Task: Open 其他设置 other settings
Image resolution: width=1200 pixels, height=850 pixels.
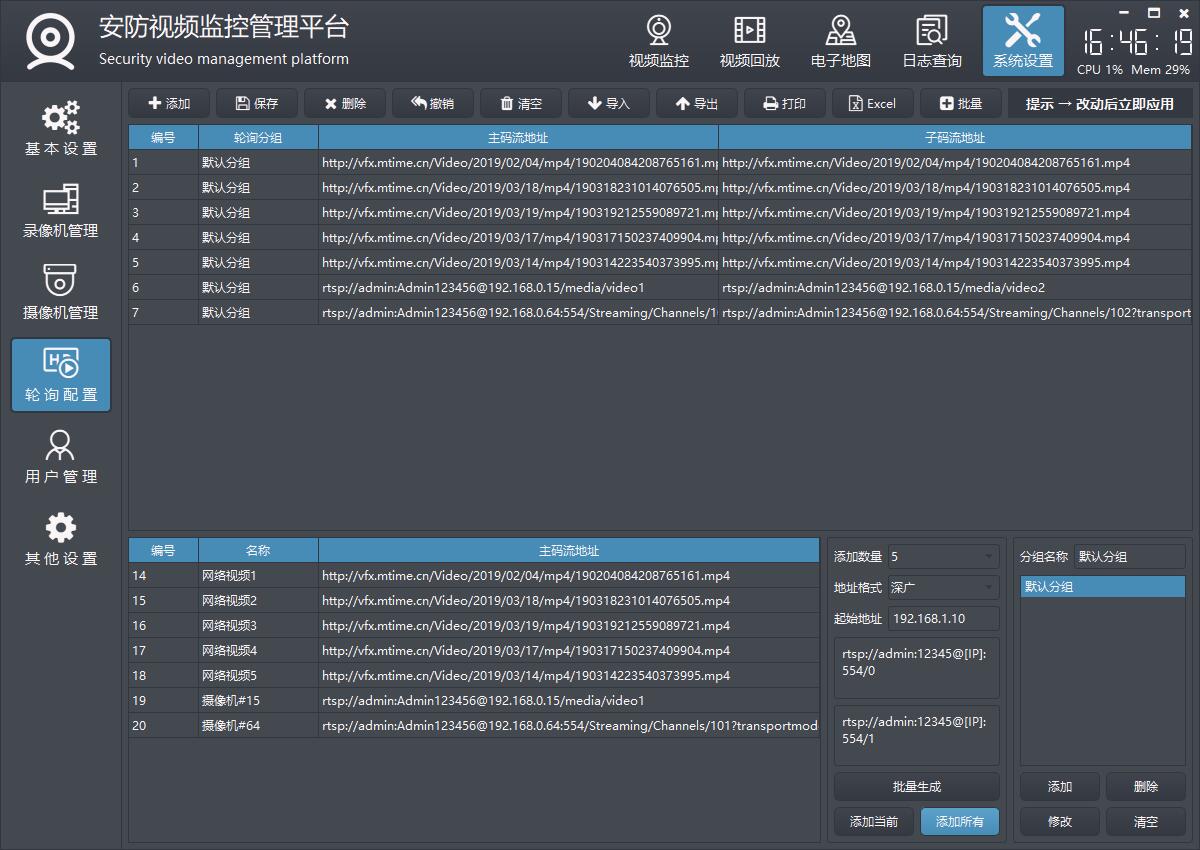Action: coord(61,539)
